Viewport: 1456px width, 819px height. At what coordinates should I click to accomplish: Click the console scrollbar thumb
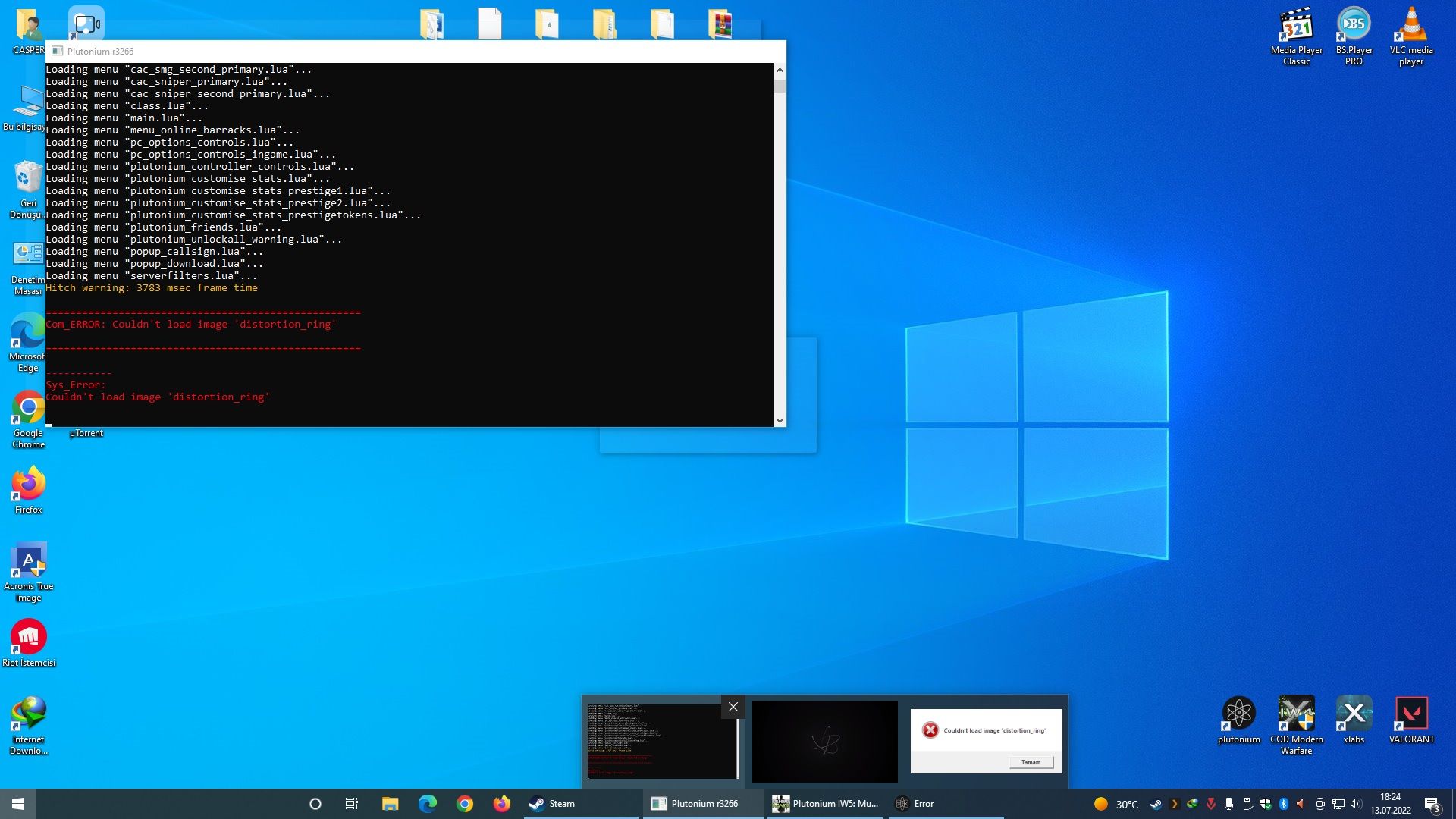pyautogui.click(x=780, y=85)
